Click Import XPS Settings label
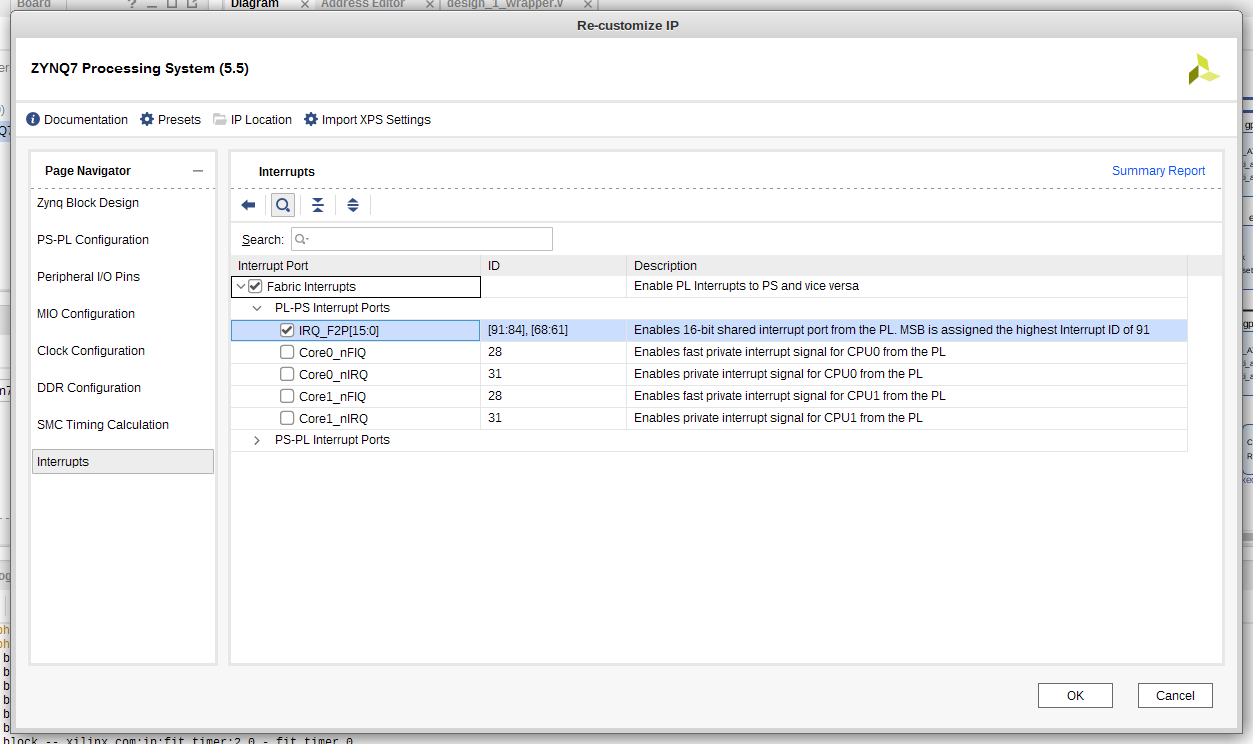1253x744 pixels. tap(376, 120)
